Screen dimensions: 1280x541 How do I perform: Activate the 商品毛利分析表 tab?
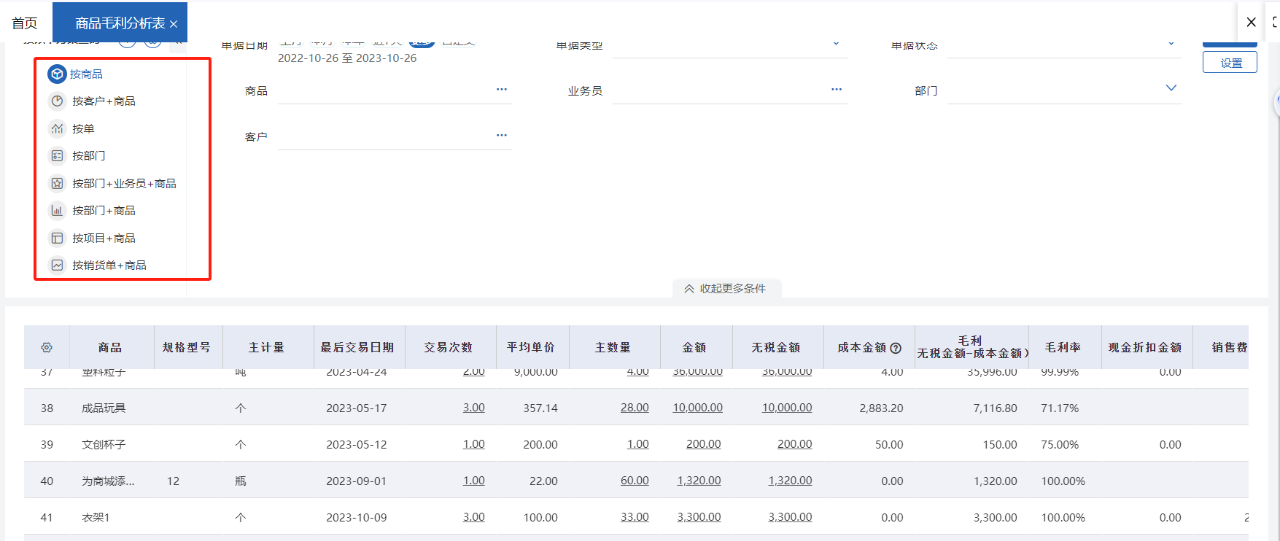[x=120, y=23]
